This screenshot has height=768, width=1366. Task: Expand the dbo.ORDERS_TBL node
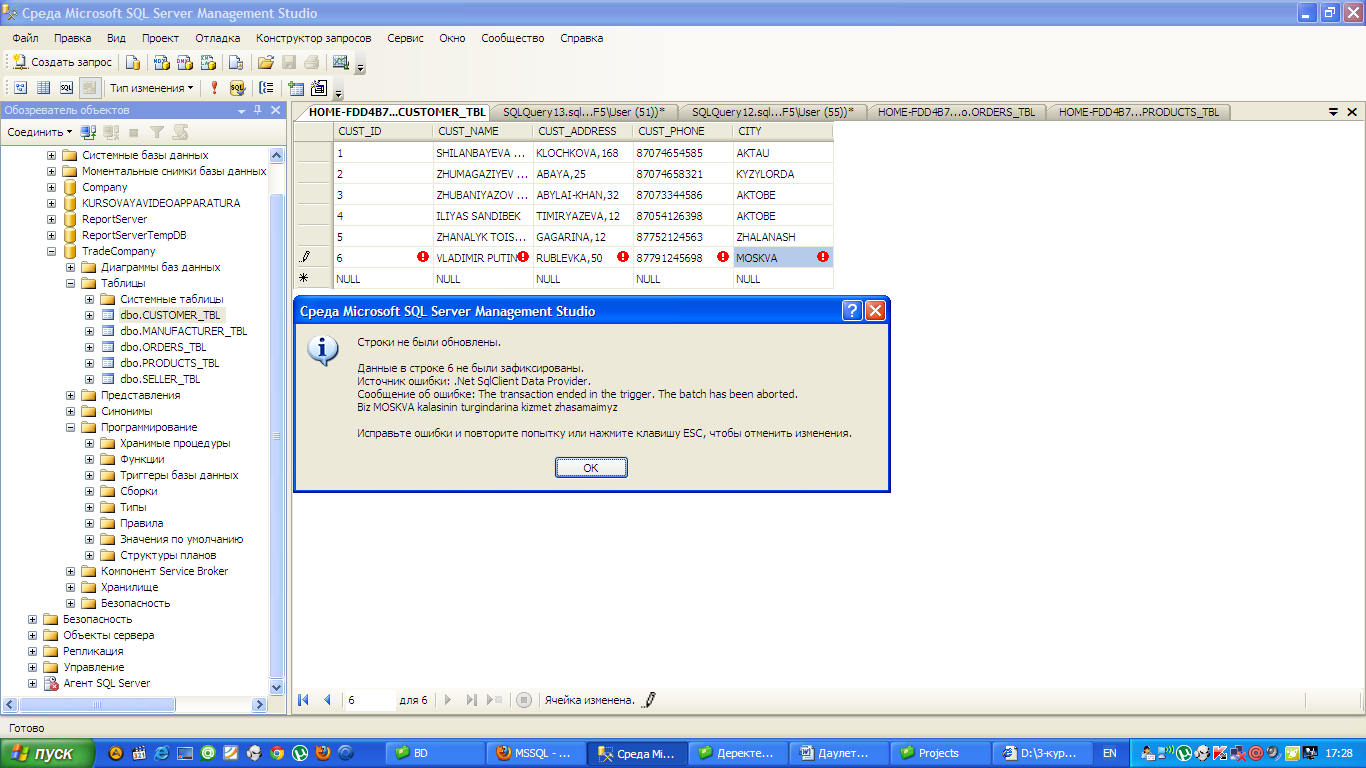point(90,347)
